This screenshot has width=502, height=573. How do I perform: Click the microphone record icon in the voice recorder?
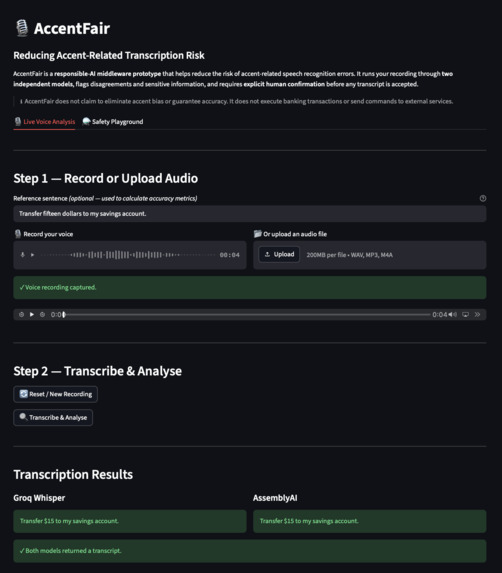click(23, 255)
